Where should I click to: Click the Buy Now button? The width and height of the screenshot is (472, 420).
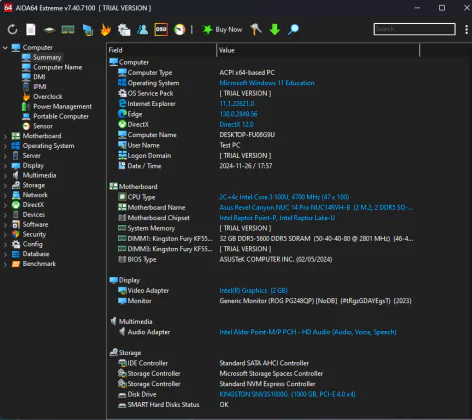pyautogui.click(x=222, y=30)
